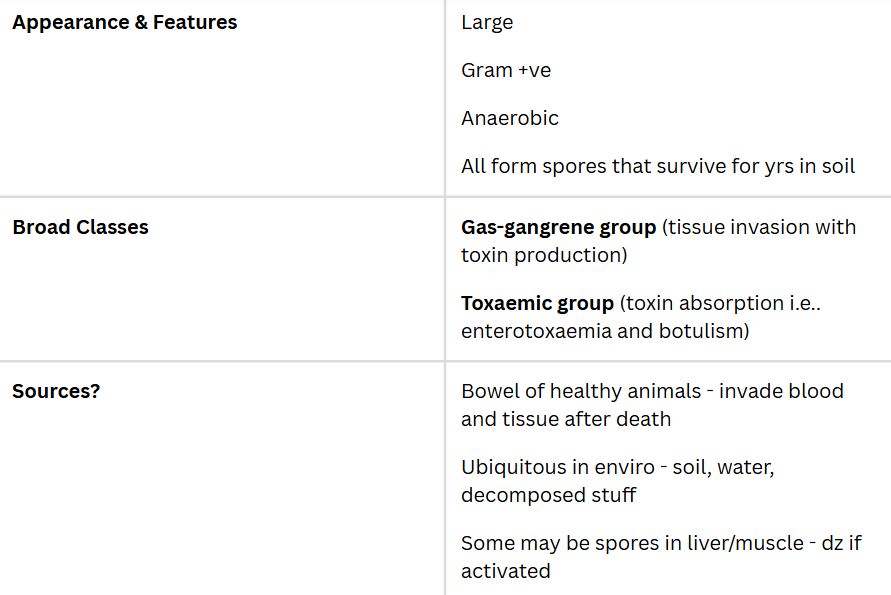The image size is (891, 595).
Task: Select the "Broad Classes" row heading
Action: 80,227
